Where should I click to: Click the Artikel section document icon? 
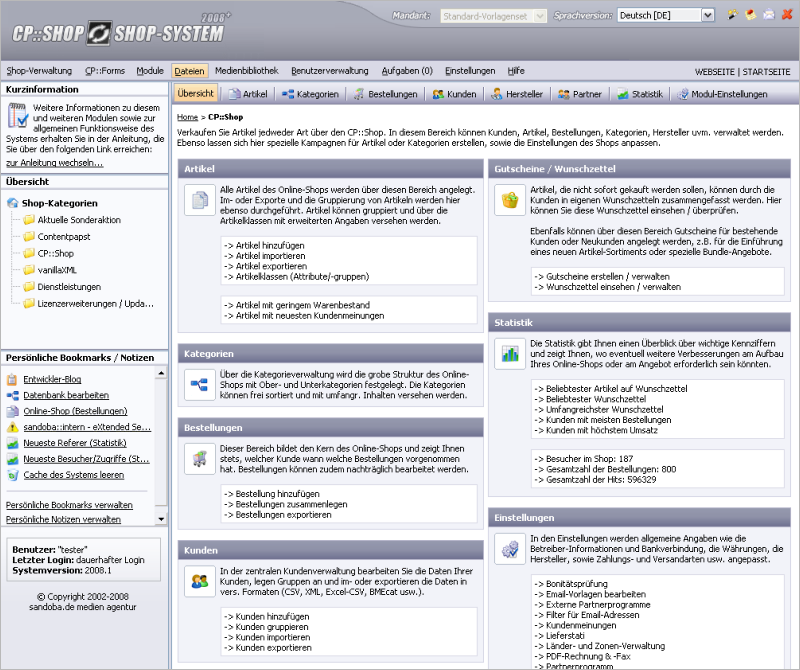pos(199,200)
